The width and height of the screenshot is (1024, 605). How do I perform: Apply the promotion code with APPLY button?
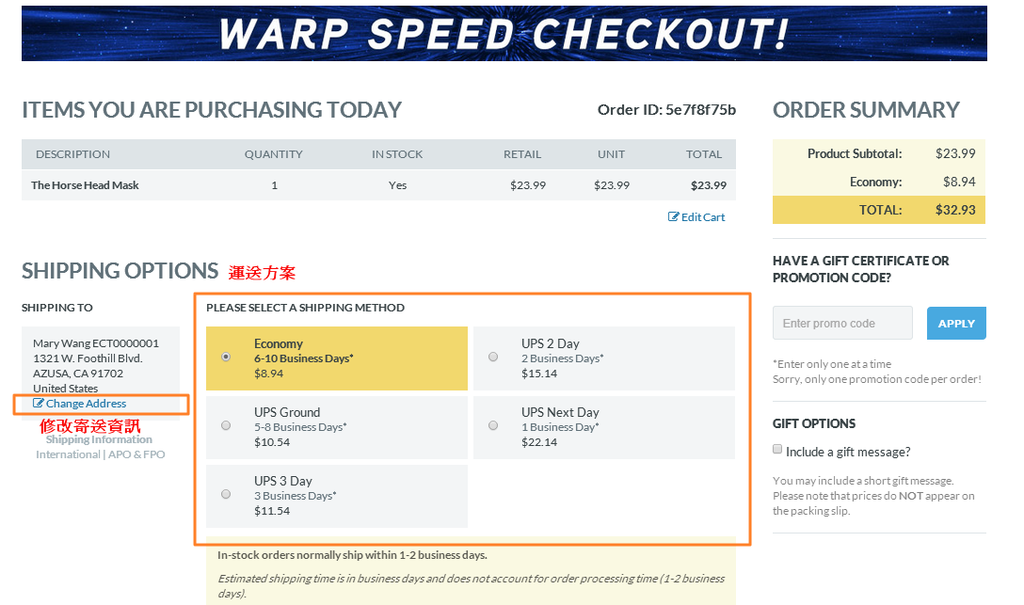[x=956, y=323]
